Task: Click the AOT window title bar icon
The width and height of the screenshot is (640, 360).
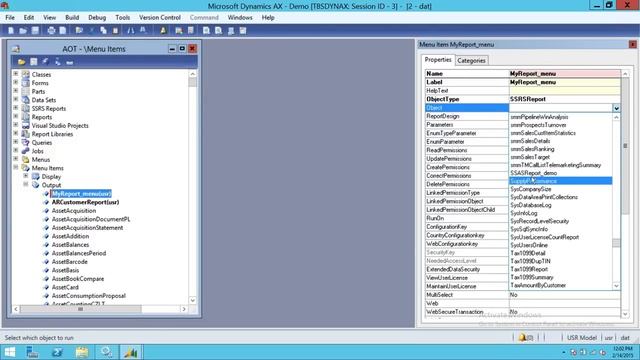Action: point(16,49)
